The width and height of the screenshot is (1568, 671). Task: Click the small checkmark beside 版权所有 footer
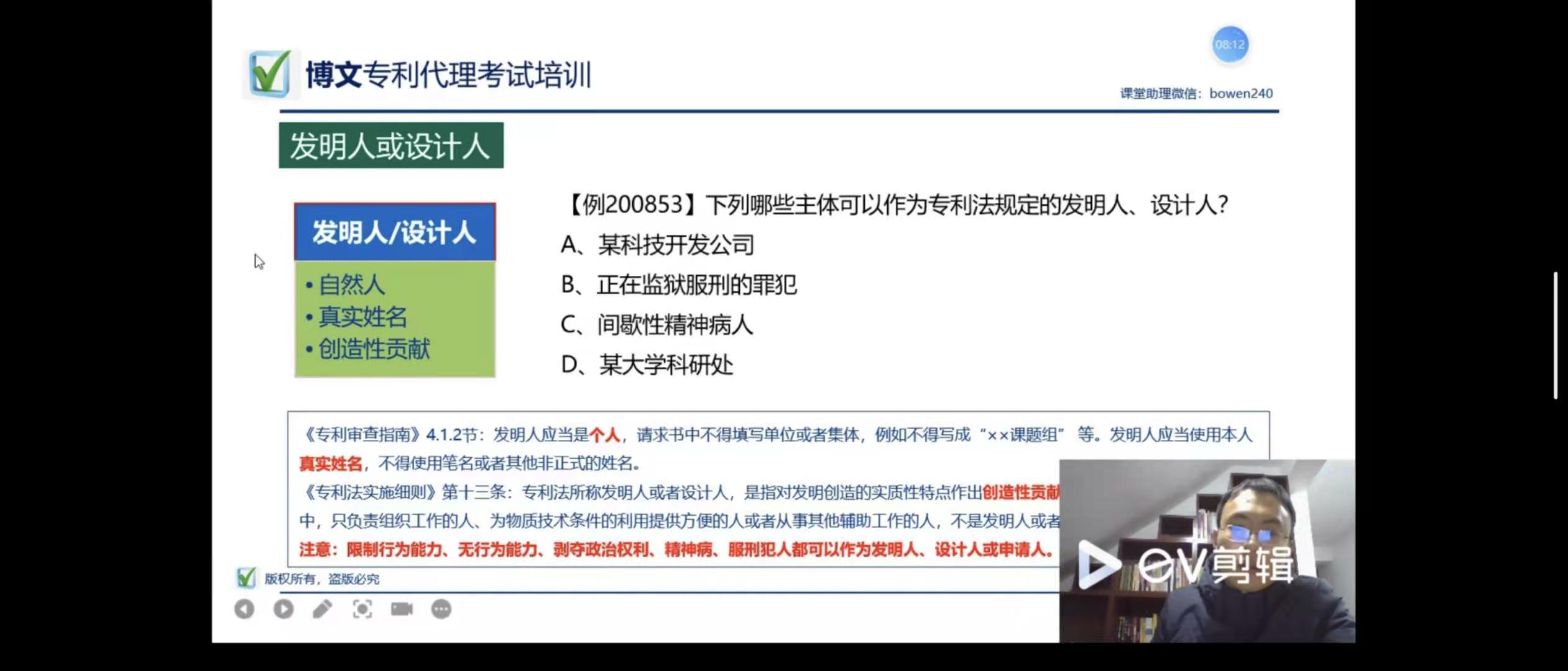246,578
